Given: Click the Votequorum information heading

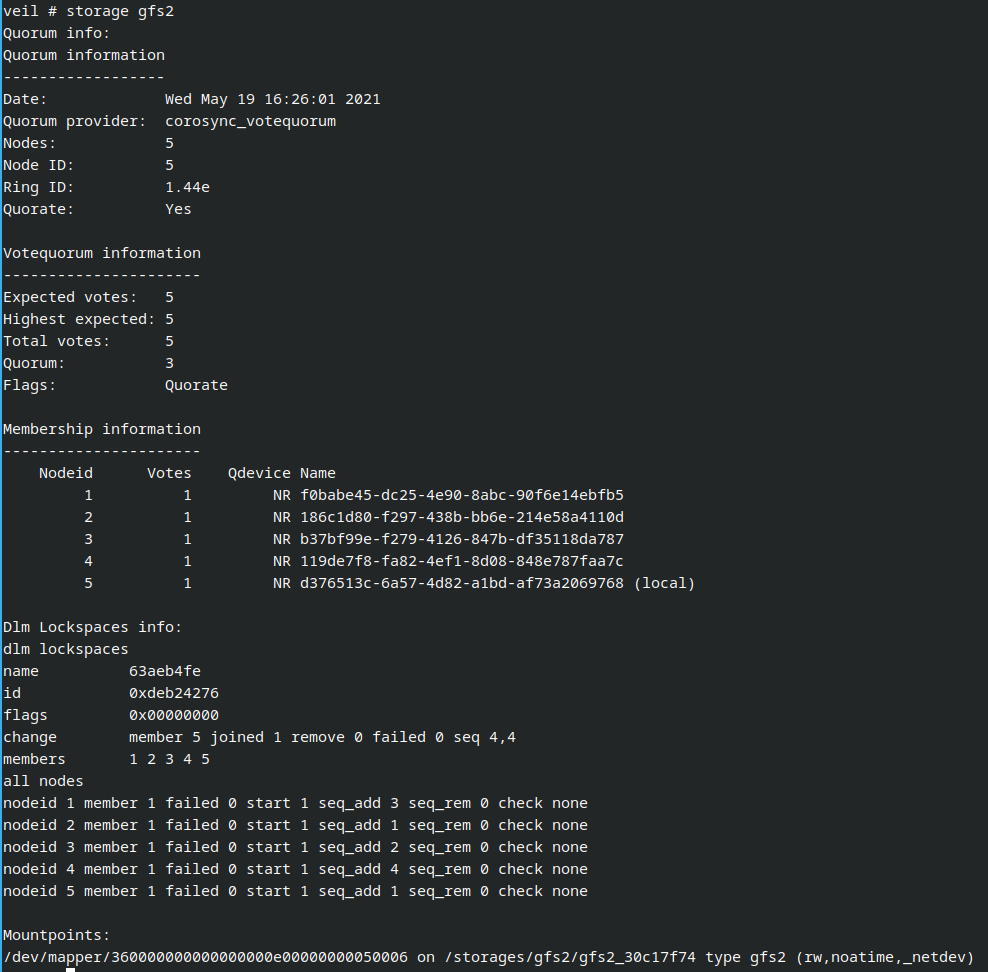Looking at the screenshot, I should pyautogui.click(x=102, y=253).
